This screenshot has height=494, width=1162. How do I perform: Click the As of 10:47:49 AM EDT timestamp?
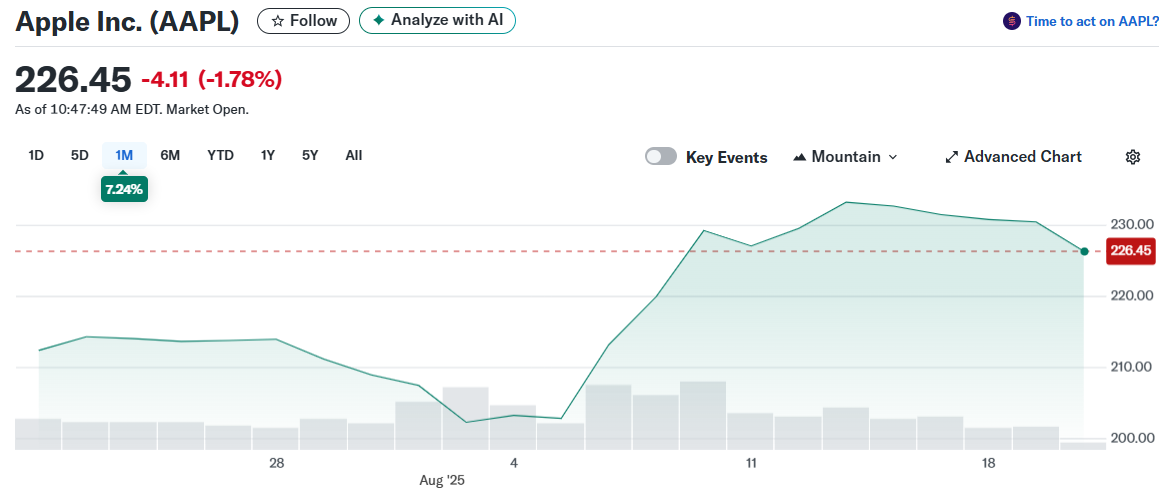(x=132, y=110)
